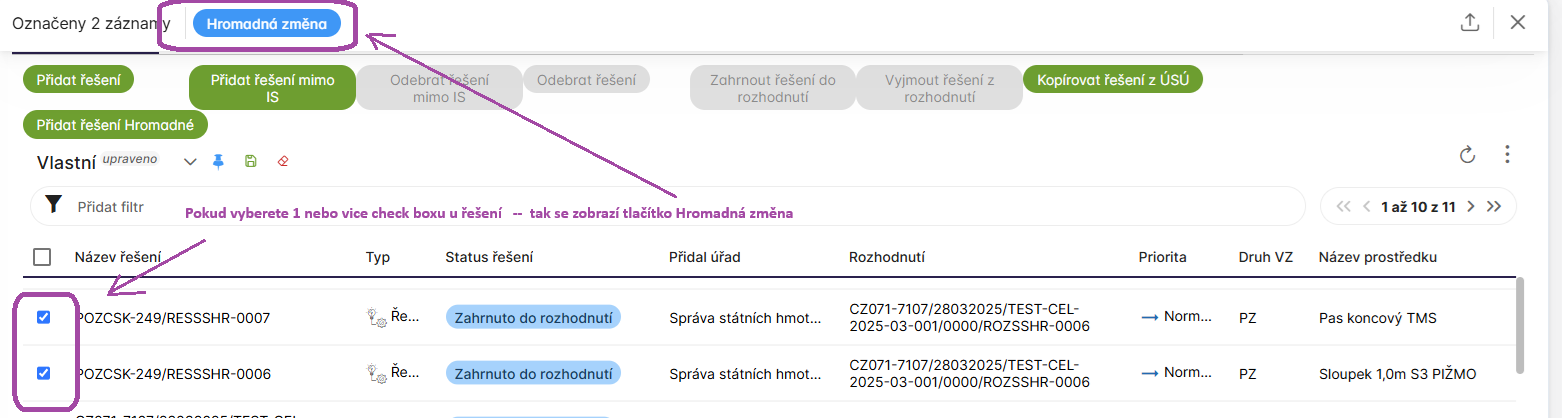Save the Vlastní view with green disk icon

tap(250, 161)
